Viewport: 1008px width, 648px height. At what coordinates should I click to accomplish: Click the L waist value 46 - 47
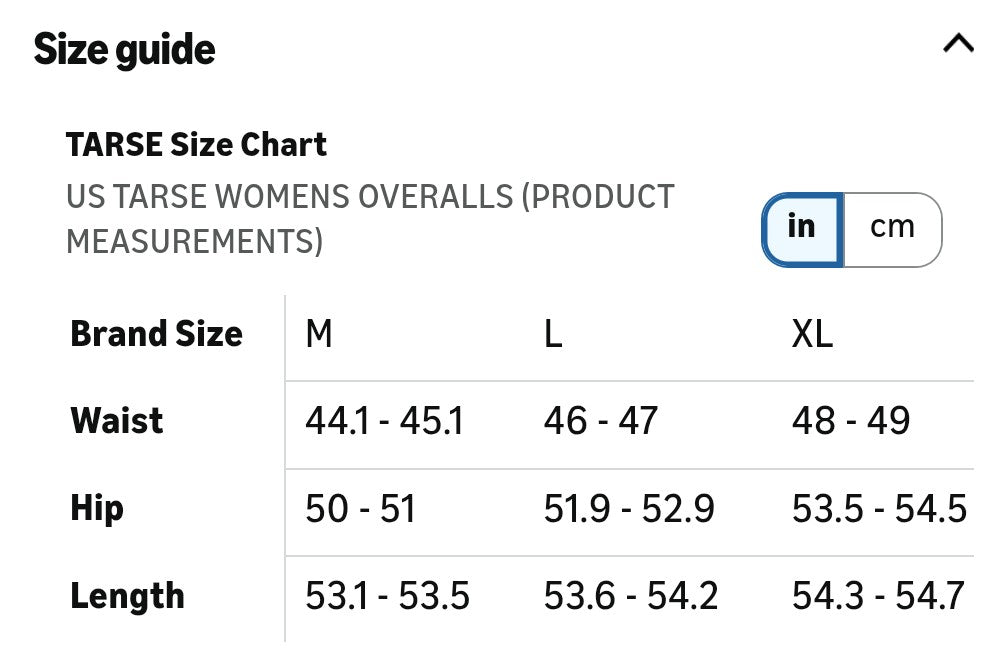[600, 421]
